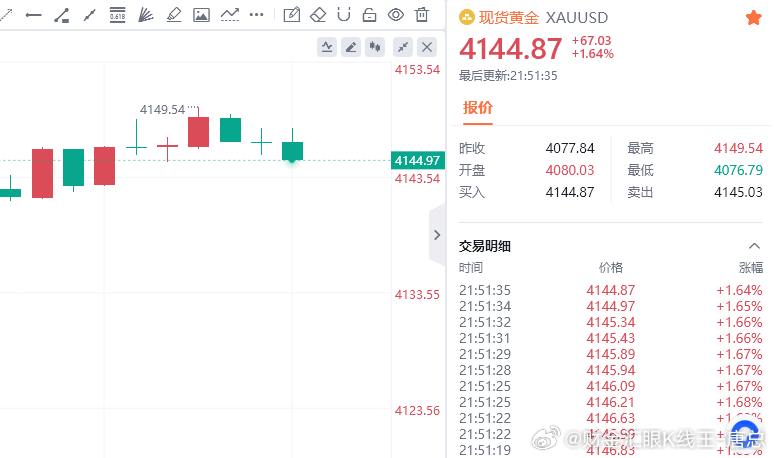The width and height of the screenshot is (774, 458).
Task: Select the horizontal ray line drawing tool
Action: (34, 15)
